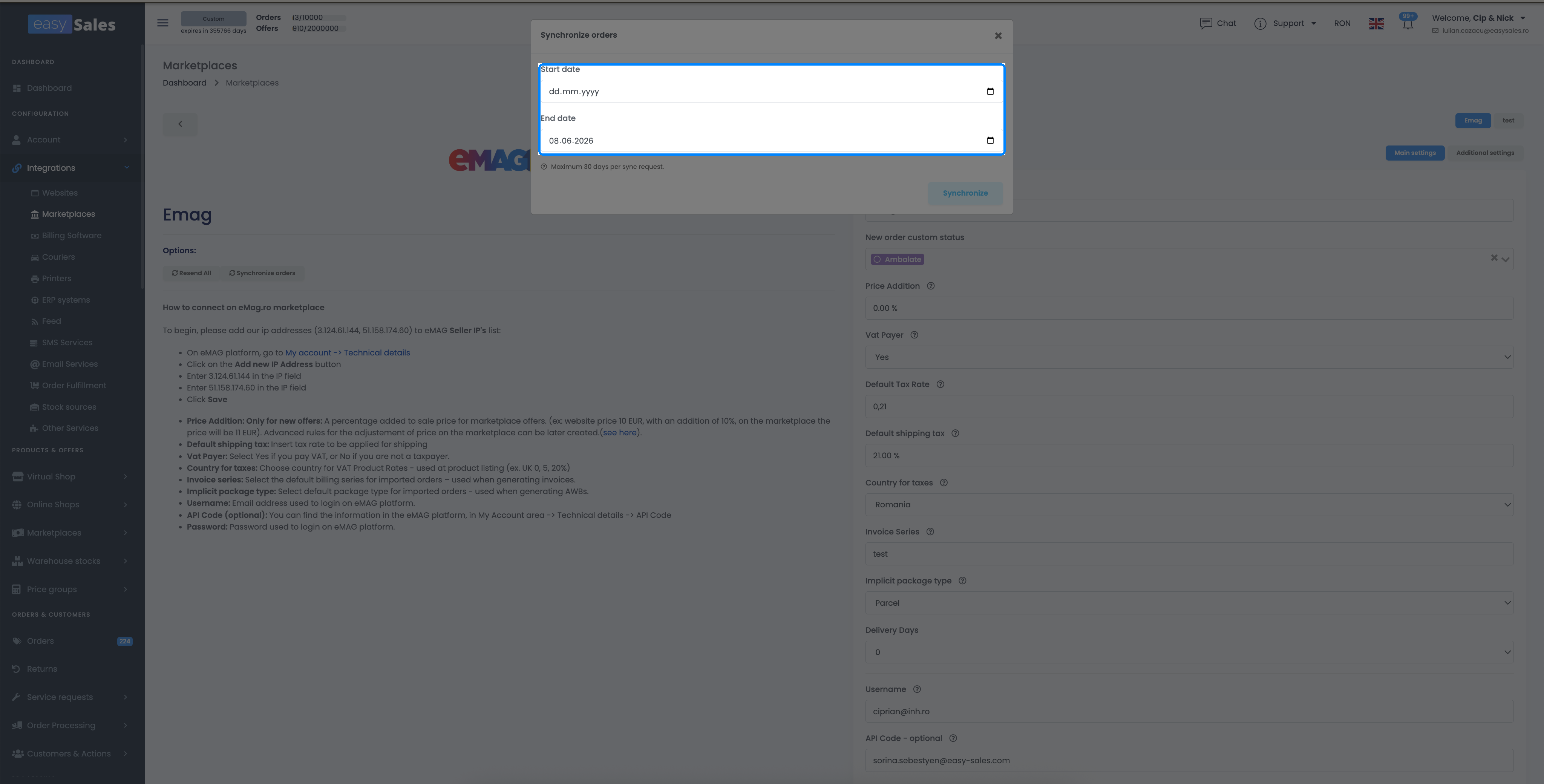Click the Dashboard breadcrumb link
This screenshot has height=784, width=1544.
click(185, 83)
